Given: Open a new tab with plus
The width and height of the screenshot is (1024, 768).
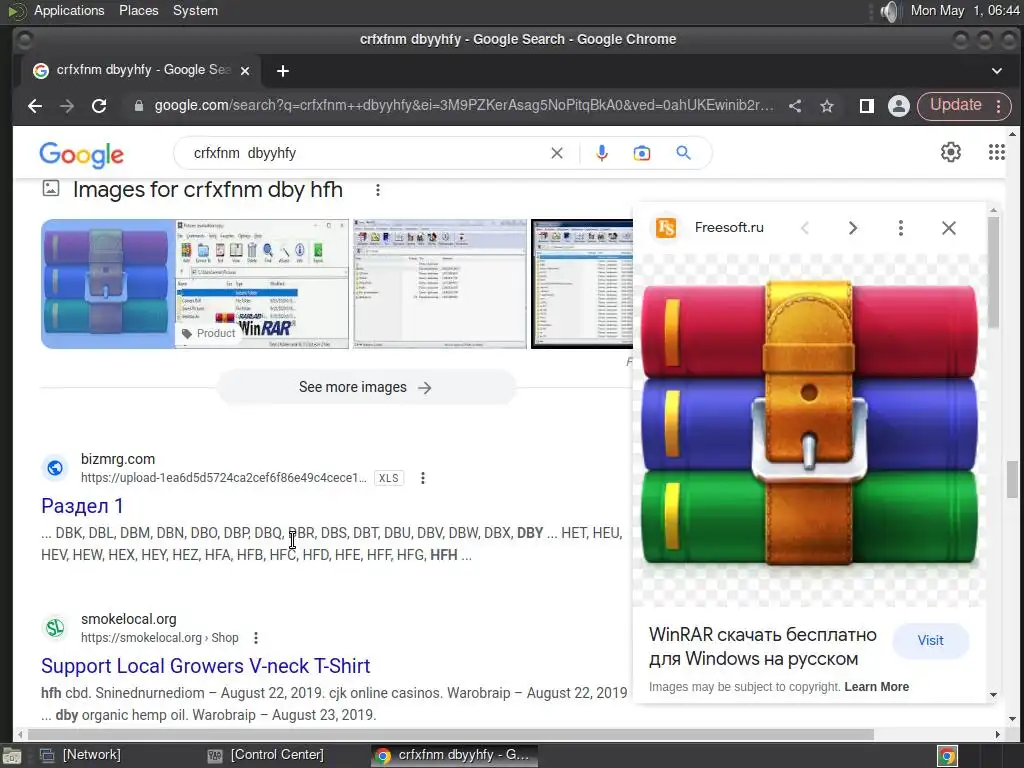Looking at the screenshot, I should (283, 71).
